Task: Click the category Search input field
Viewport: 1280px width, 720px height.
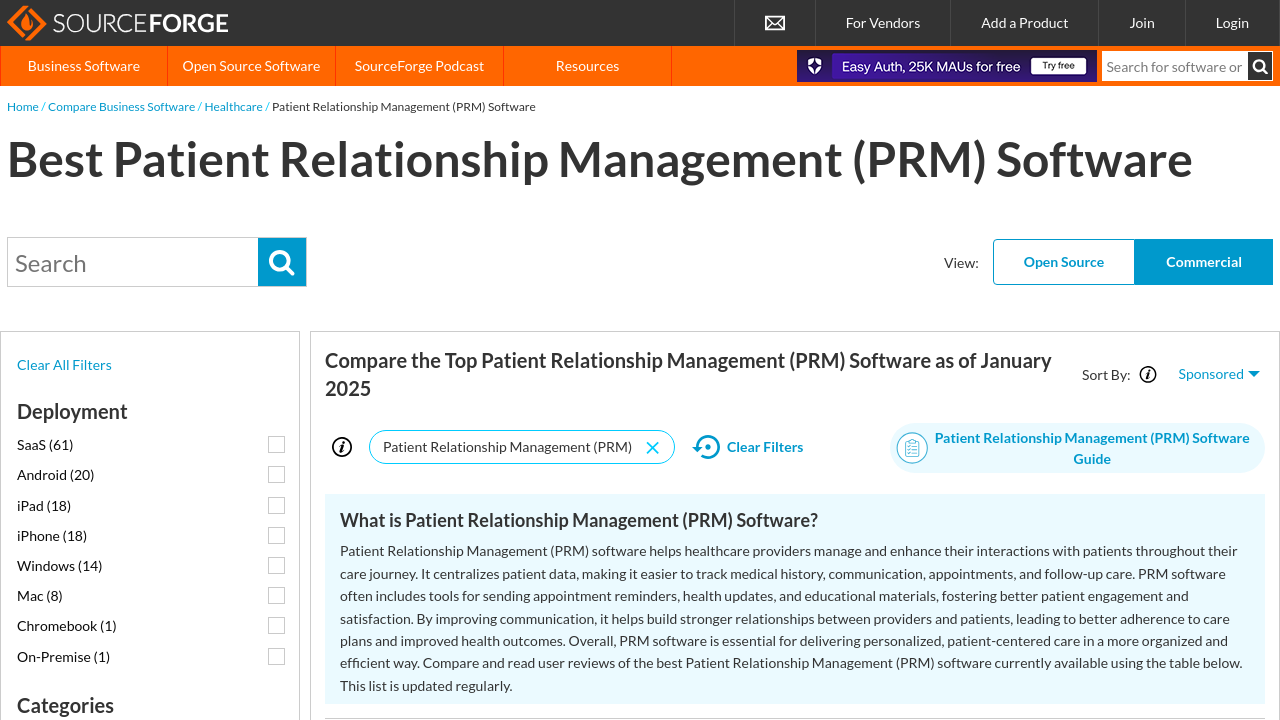Action: pyautogui.click(x=133, y=263)
